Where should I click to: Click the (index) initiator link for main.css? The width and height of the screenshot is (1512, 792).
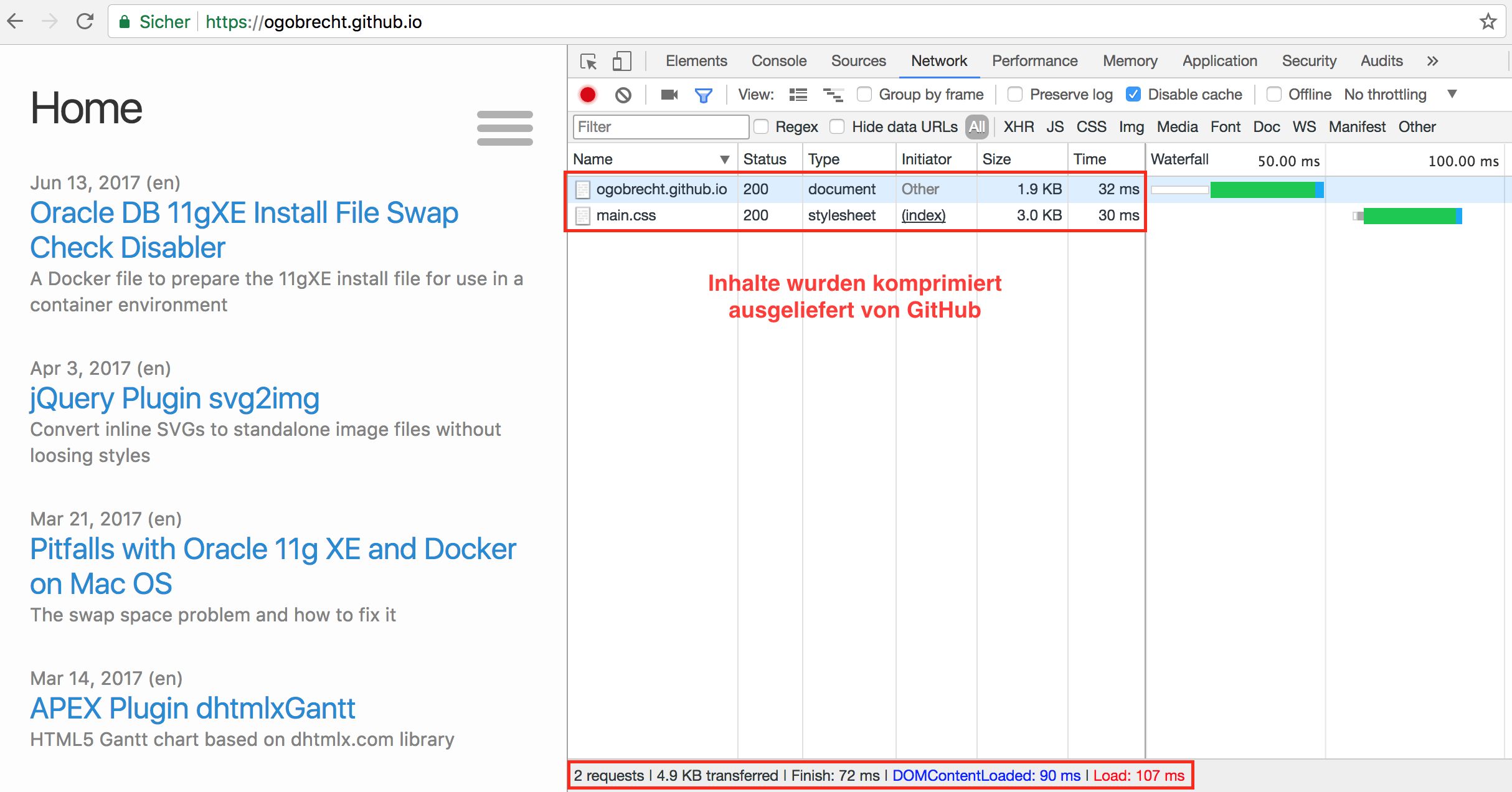(924, 215)
